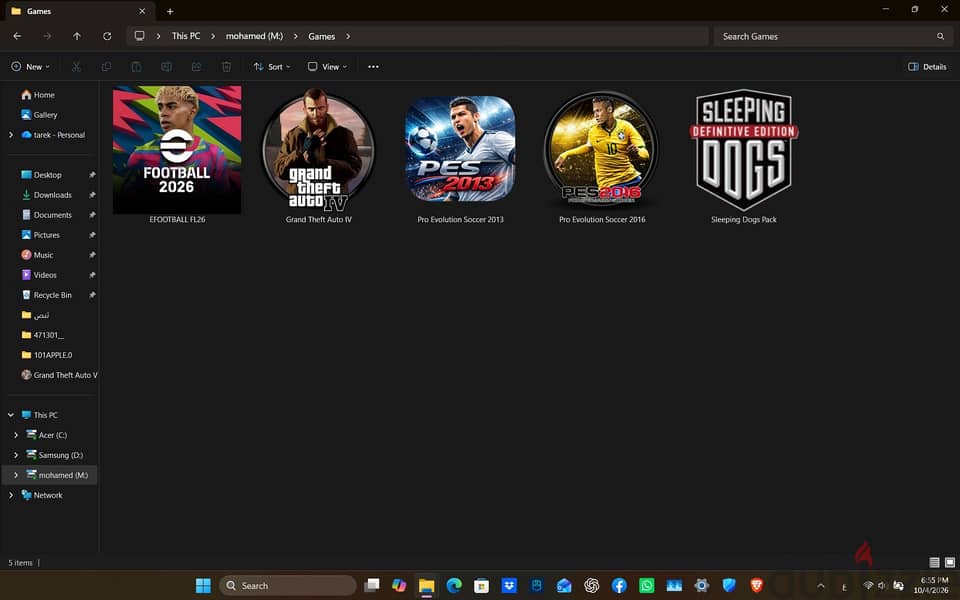The height and width of the screenshot is (600, 960).
Task: Click the PC monitor icon in address bar
Action: (x=140, y=36)
